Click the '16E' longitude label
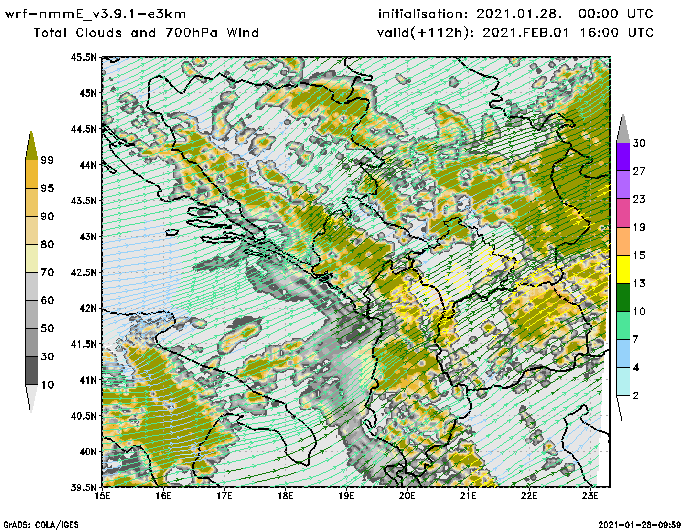The width and height of the screenshot is (700, 530). pyautogui.click(x=163, y=496)
